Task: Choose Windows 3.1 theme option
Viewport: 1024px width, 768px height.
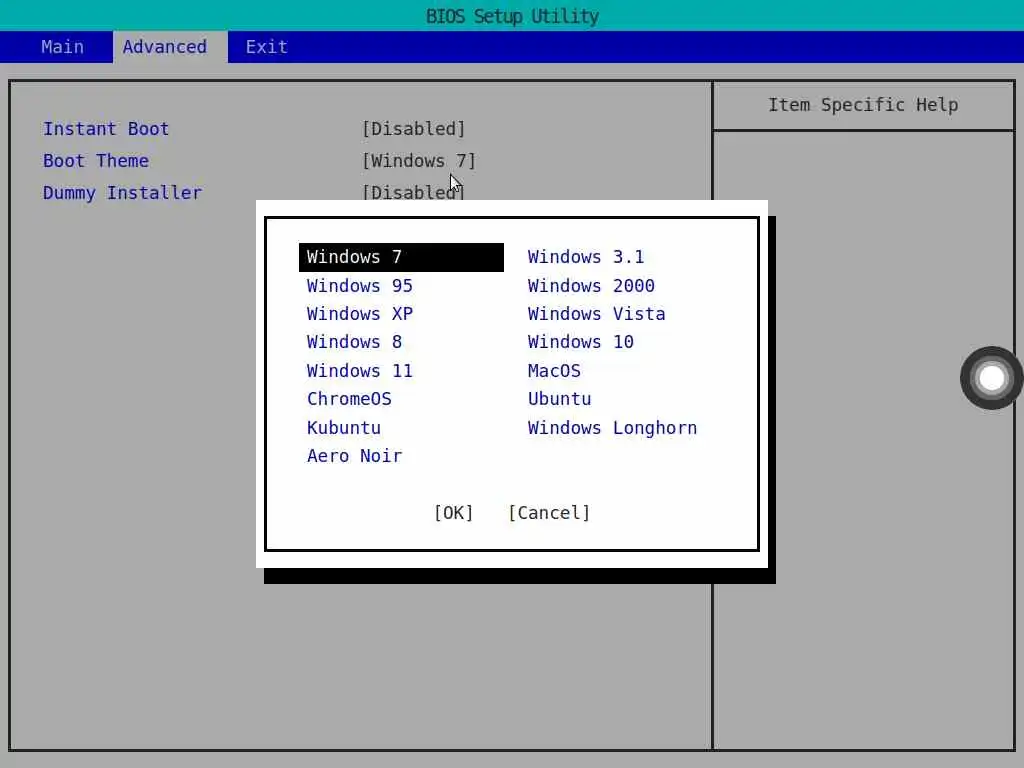Action: coord(586,257)
